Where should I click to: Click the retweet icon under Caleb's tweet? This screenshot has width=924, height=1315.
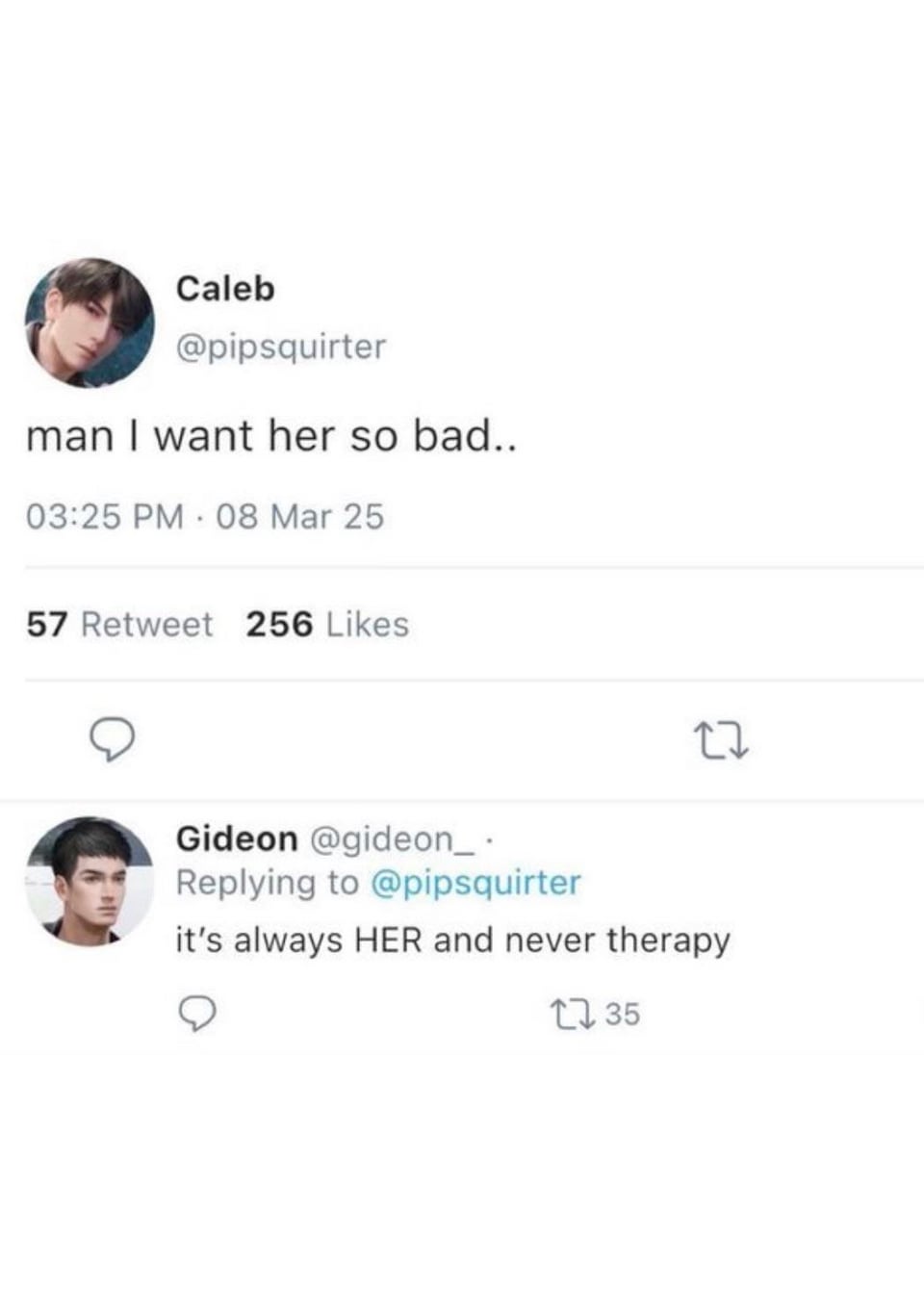pyautogui.click(x=721, y=742)
